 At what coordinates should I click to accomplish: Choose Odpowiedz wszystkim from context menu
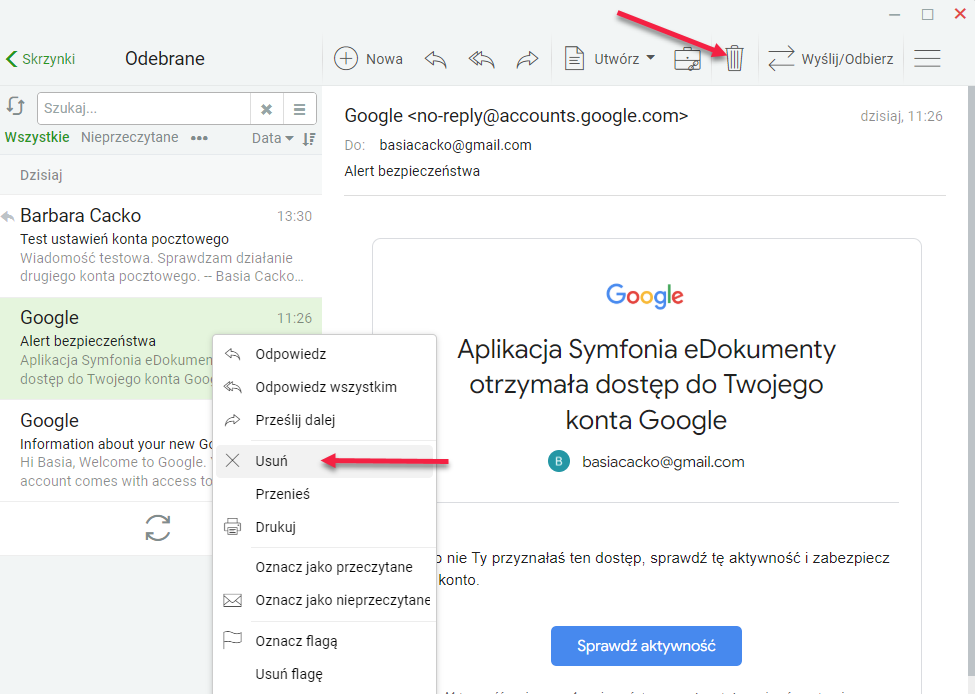pos(324,387)
